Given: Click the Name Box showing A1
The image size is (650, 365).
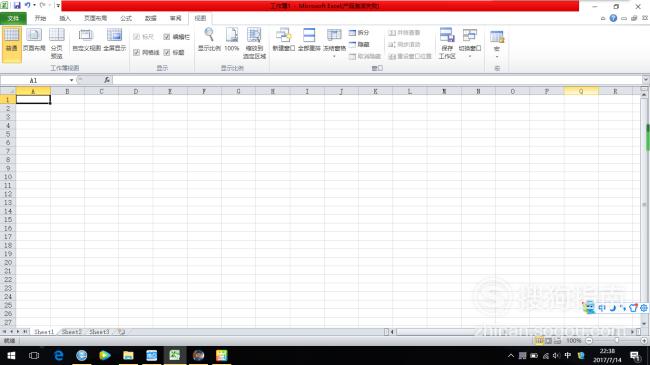Looking at the screenshot, I should pyautogui.click(x=34, y=80).
